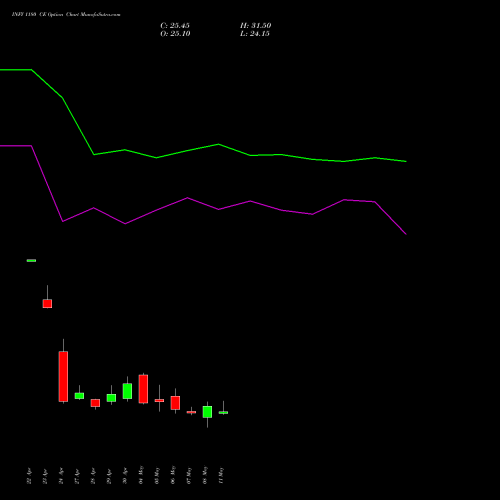Click the "06 May" date axis label
The width and height of the screenshot is (500, 500).
tap(173, 475)
